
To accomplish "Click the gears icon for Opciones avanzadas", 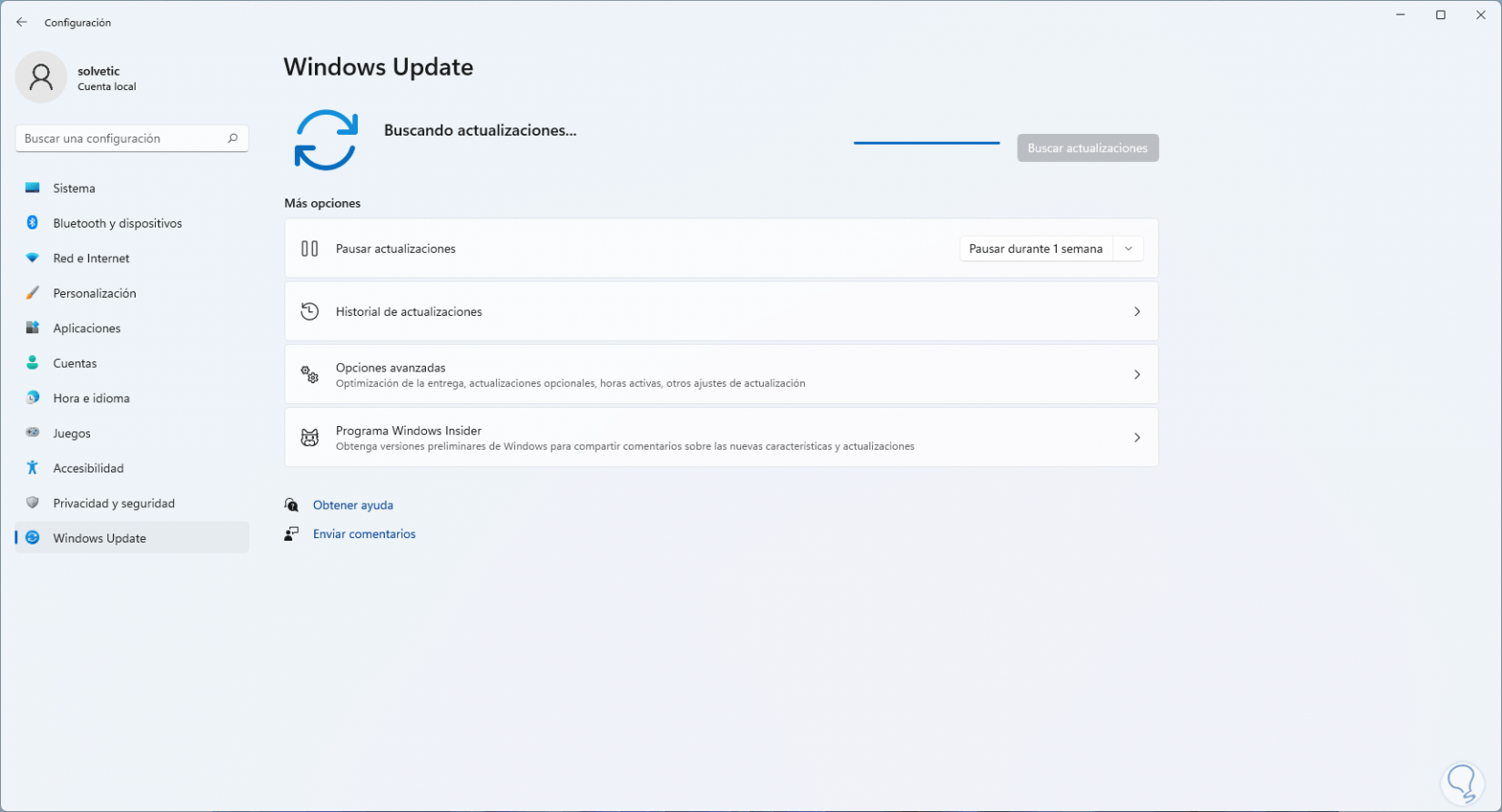I will tap(310, 374).
